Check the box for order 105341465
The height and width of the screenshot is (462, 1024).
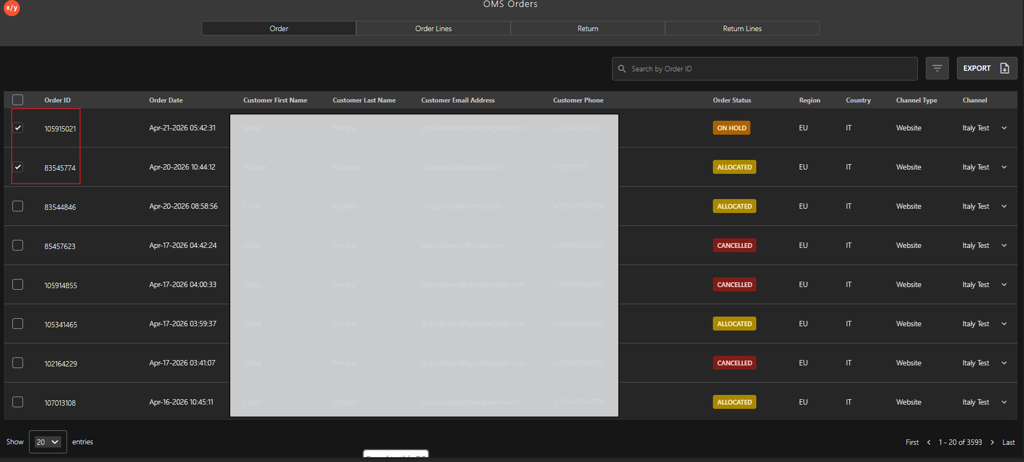click(x=18, y=323)
